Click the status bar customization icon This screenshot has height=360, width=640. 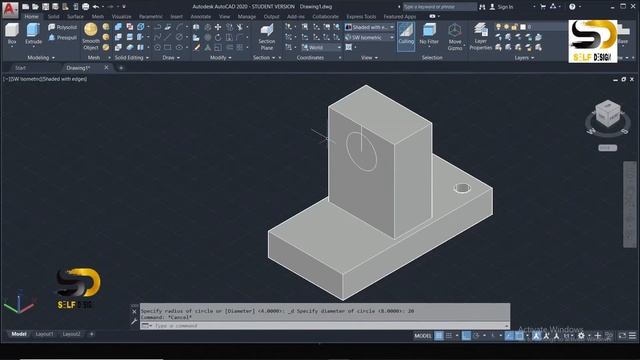click(632, 336)
